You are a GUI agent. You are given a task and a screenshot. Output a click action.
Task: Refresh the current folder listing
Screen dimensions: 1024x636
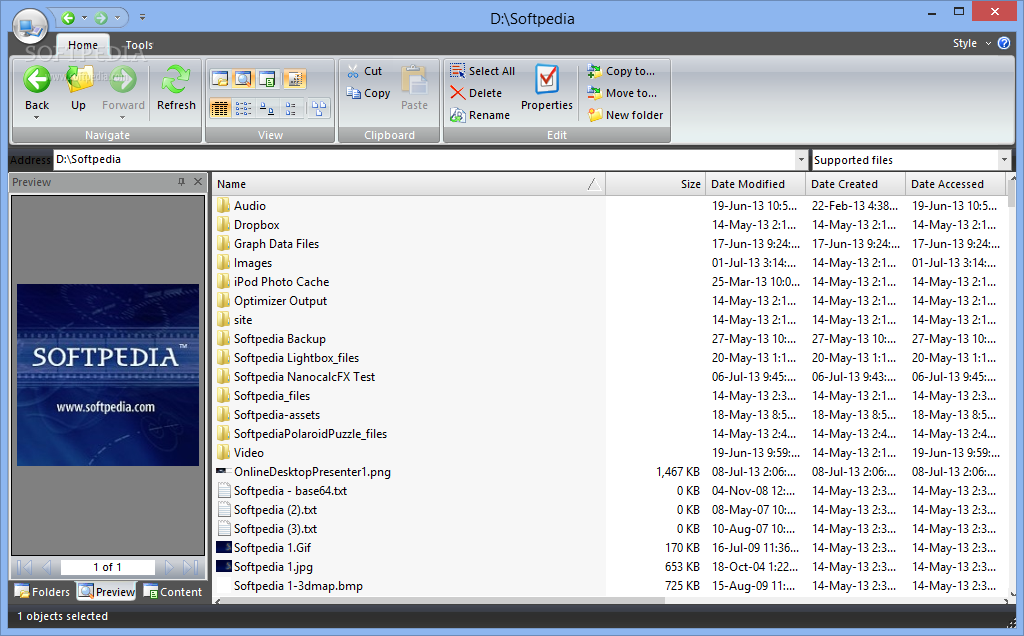point(176,88)
